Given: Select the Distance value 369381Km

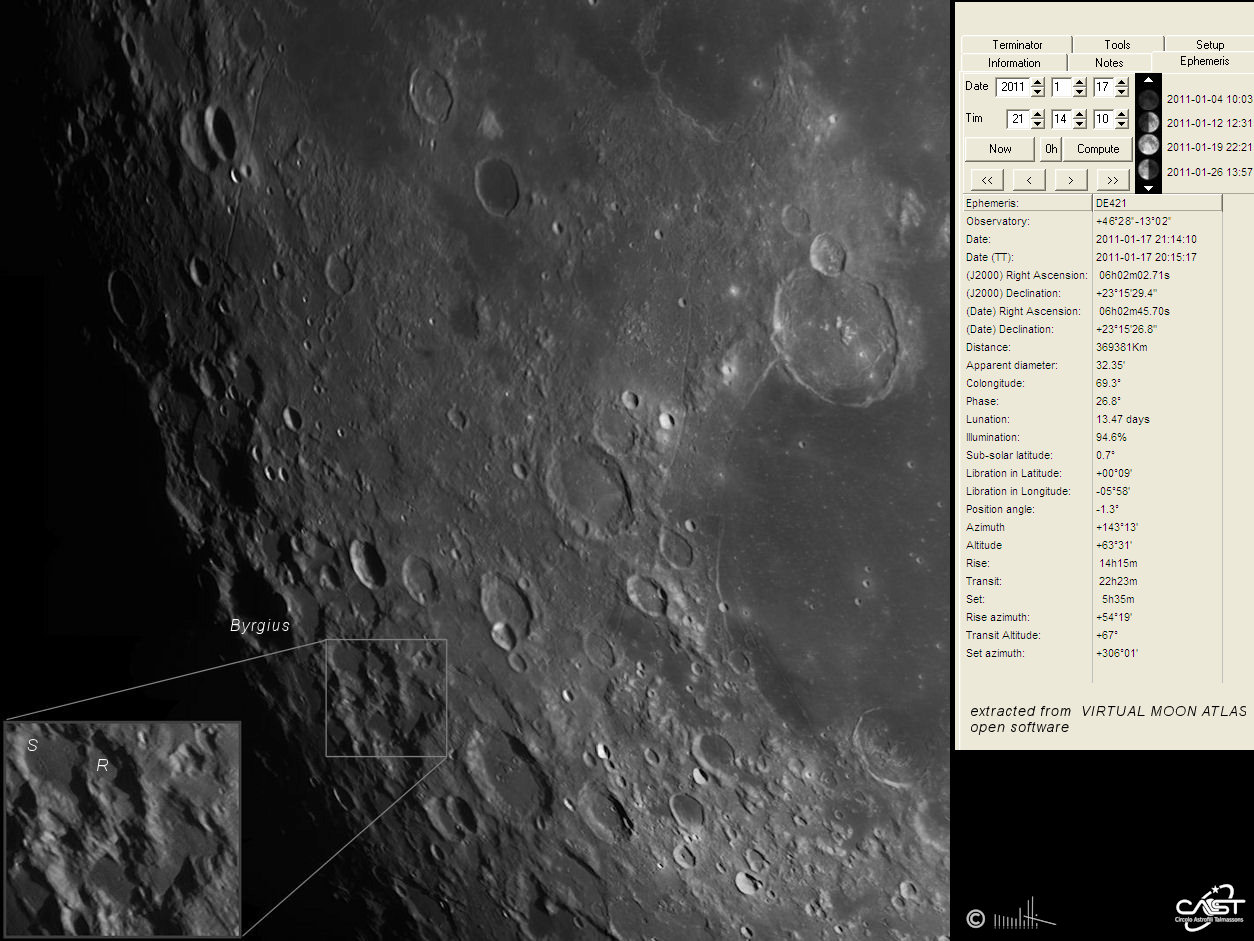Looking at the screenshot, I should tap(1122, 347).
